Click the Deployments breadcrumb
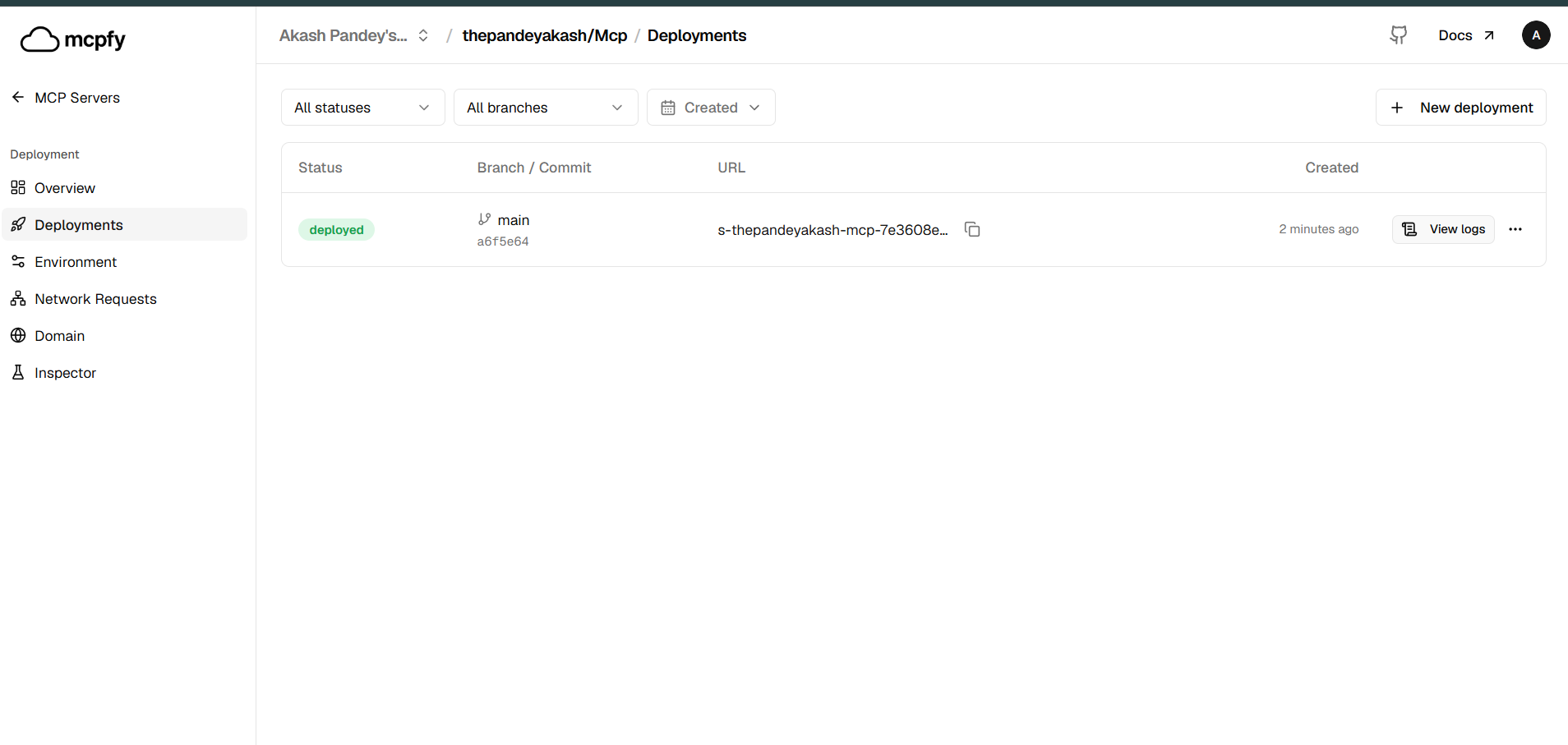The height and width of the screenshot is (745, 1568). click(x=697, y=35)
